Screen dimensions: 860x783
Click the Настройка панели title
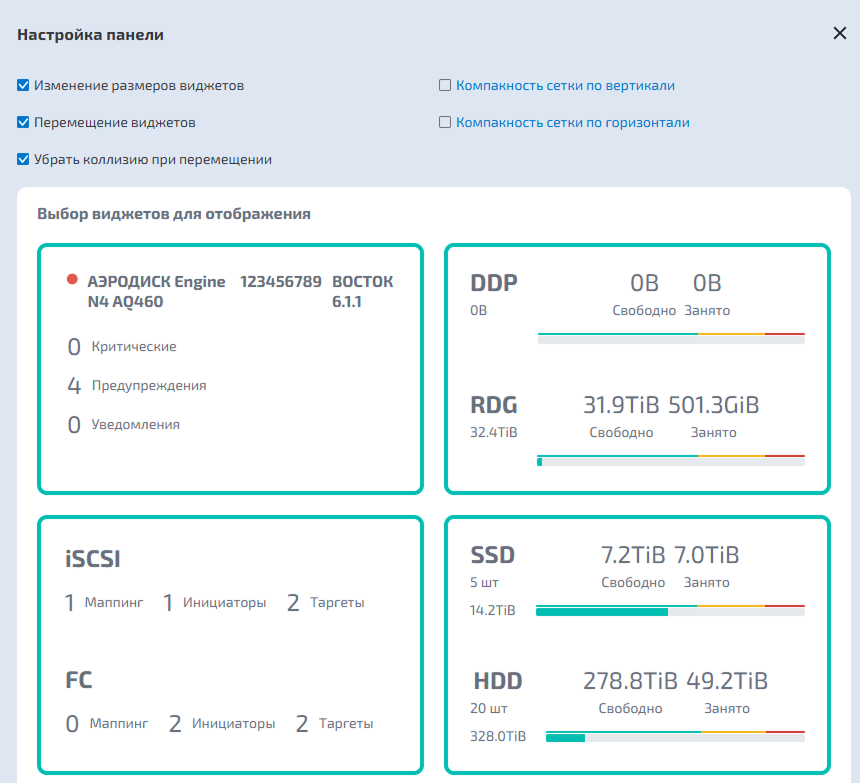90,35
